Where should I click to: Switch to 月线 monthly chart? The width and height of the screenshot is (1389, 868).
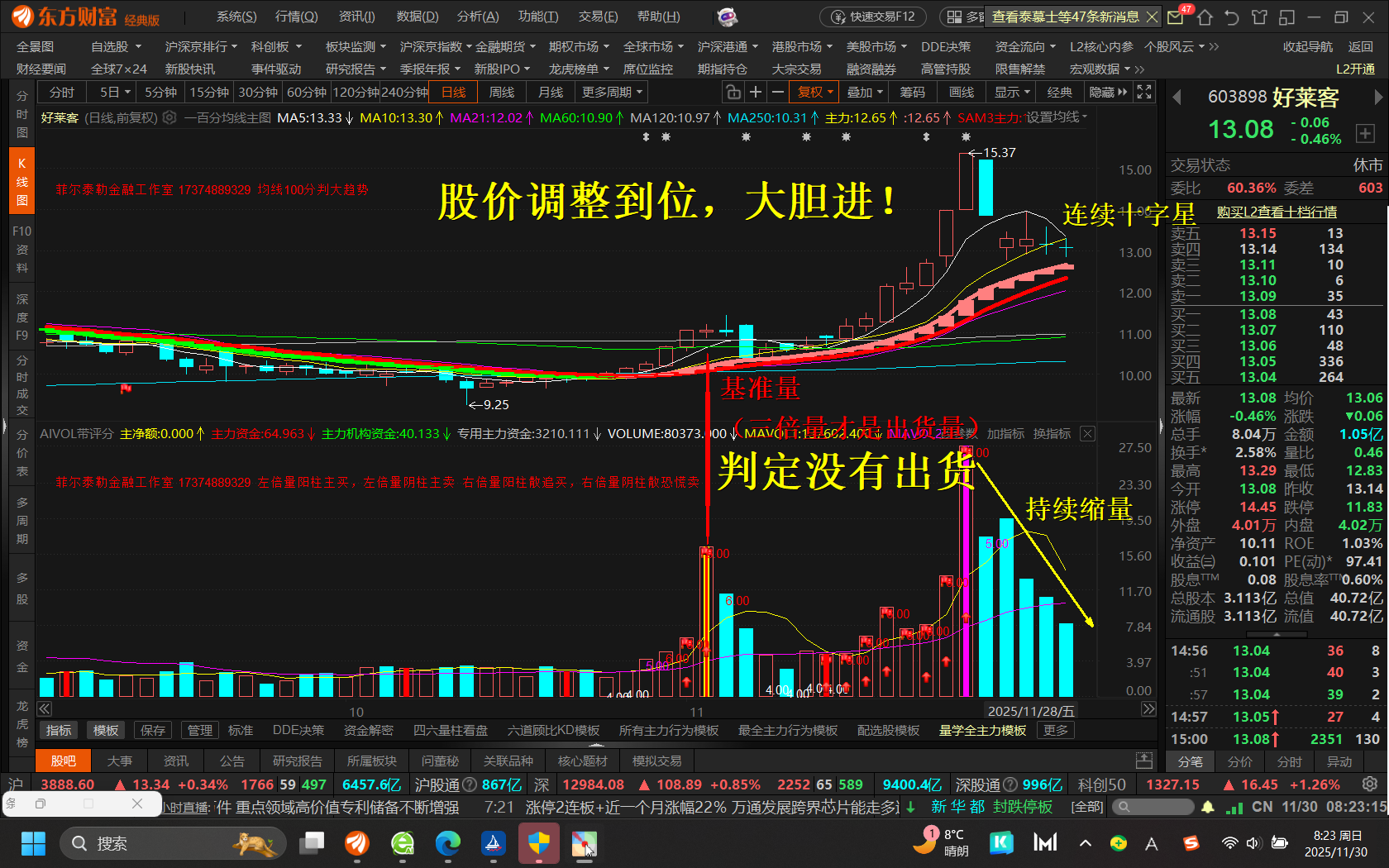[551, 93]
